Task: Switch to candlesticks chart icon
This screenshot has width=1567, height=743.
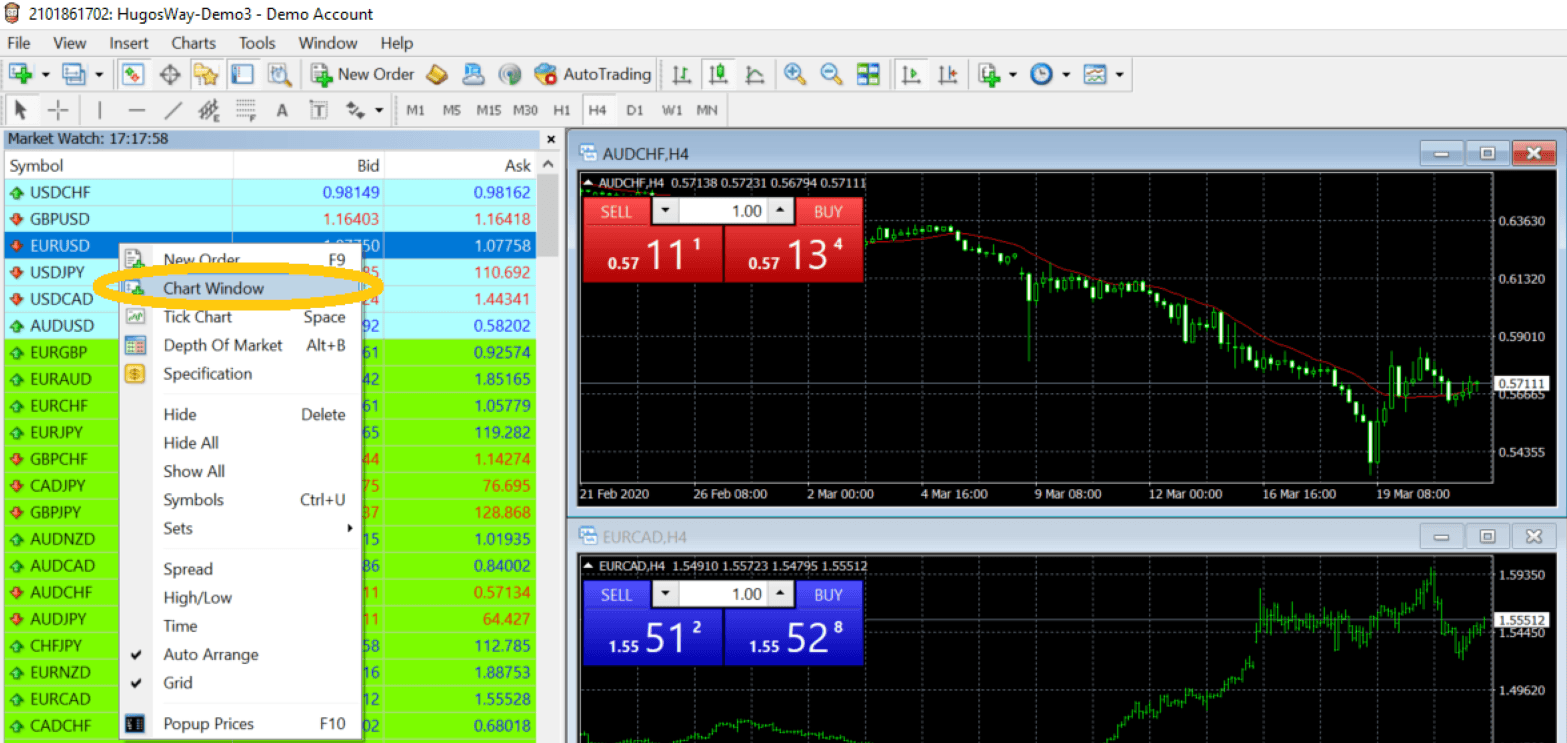Action: click(718, 74)
